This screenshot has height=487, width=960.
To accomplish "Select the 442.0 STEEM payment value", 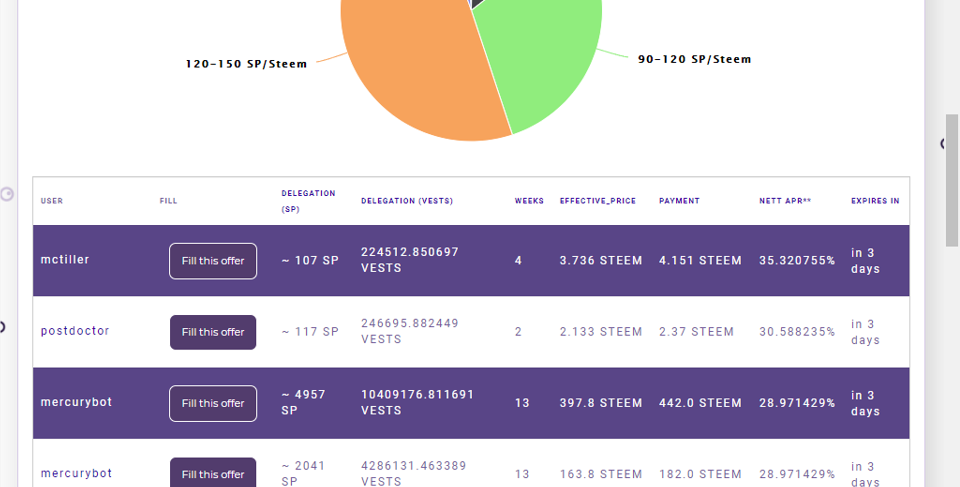I will point(700,402).
